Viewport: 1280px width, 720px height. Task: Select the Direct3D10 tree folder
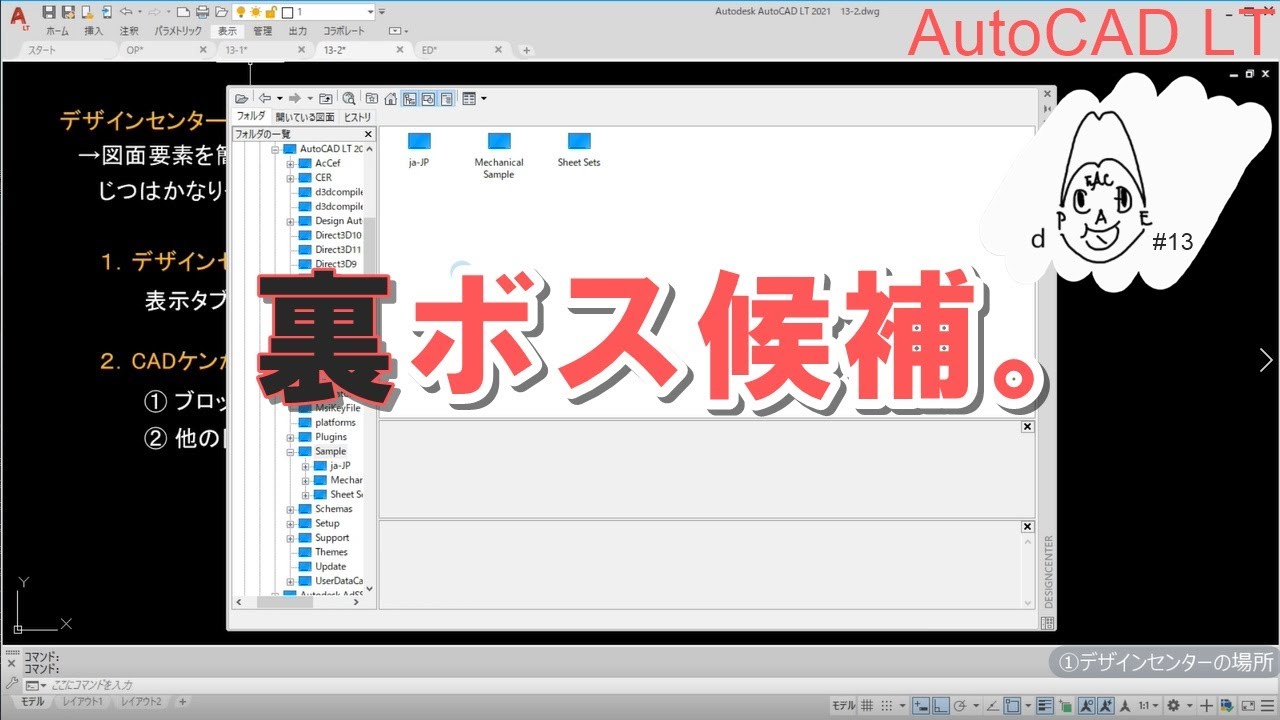point(331,235)
